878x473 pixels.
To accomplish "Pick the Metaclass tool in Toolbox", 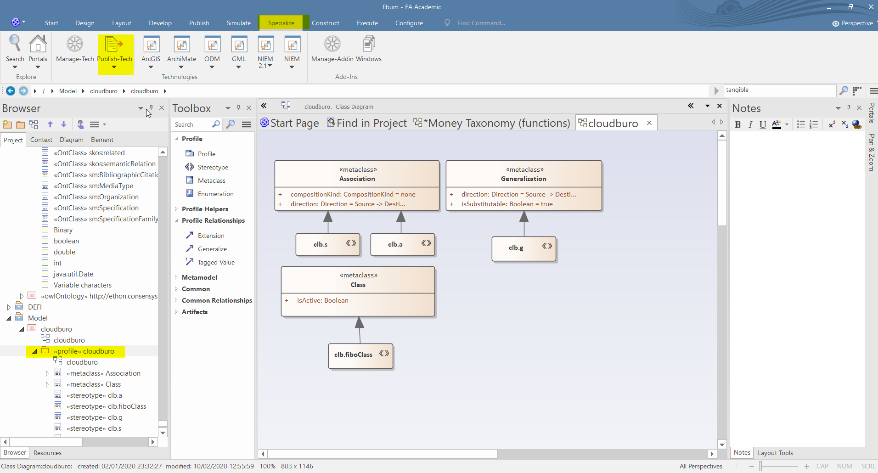I will 209,180.
